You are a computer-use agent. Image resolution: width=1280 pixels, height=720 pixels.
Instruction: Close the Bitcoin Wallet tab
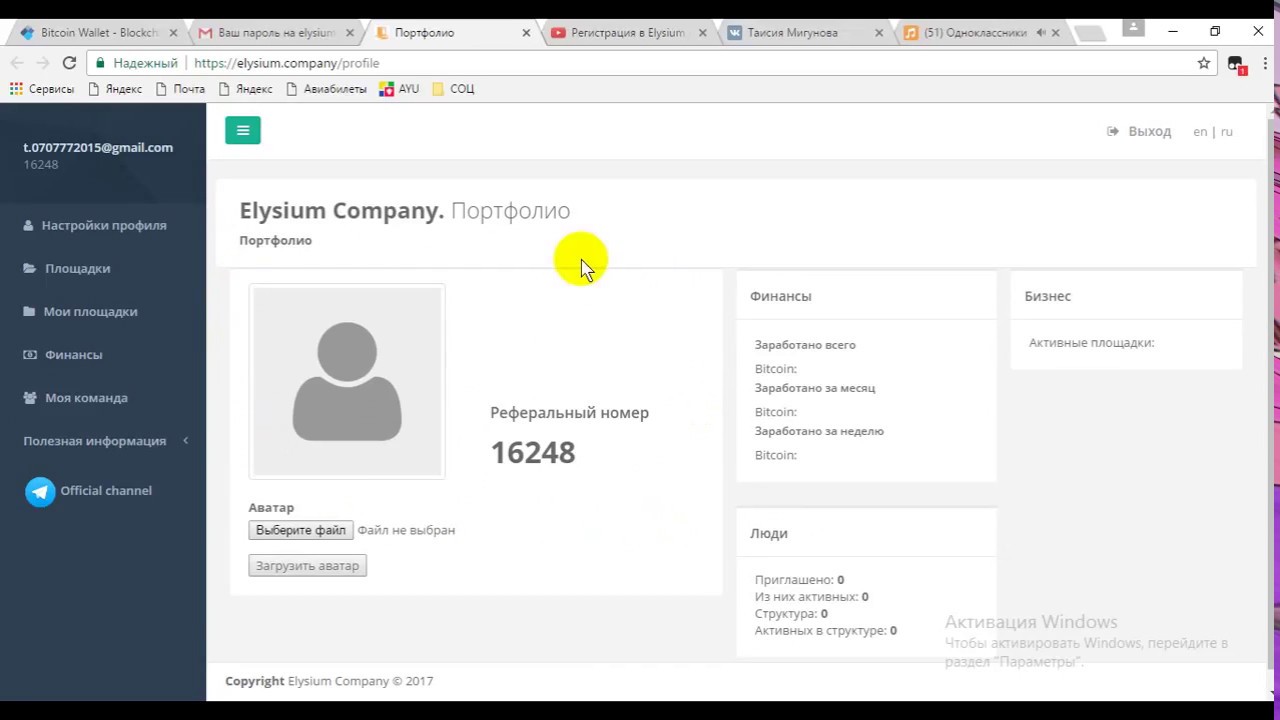coord(173,33)
